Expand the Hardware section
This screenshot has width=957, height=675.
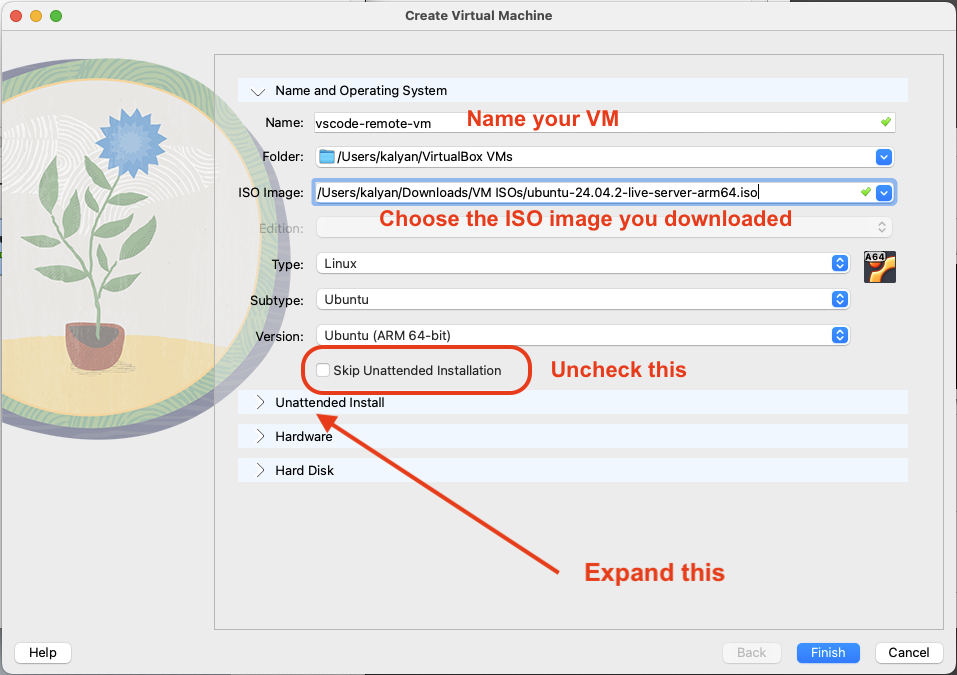coord(260,437)
